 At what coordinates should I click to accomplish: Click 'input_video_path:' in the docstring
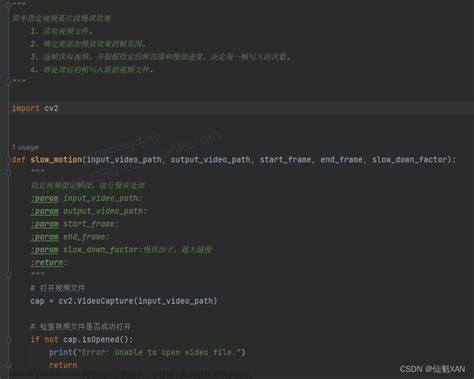pyautogui.click(x=103, y=198)
